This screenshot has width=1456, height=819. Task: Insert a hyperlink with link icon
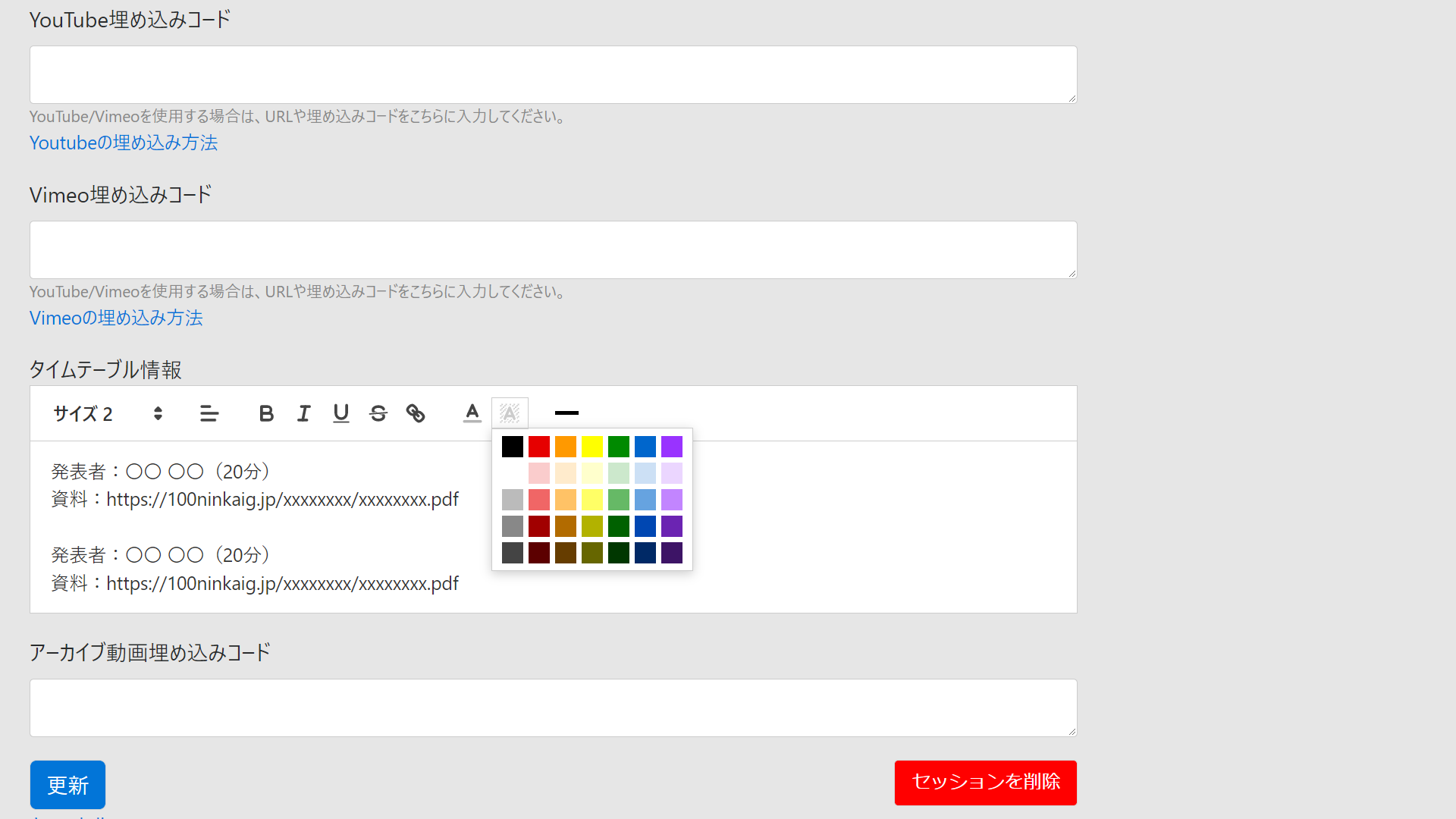pyautogui.click(x=415, y=413)
